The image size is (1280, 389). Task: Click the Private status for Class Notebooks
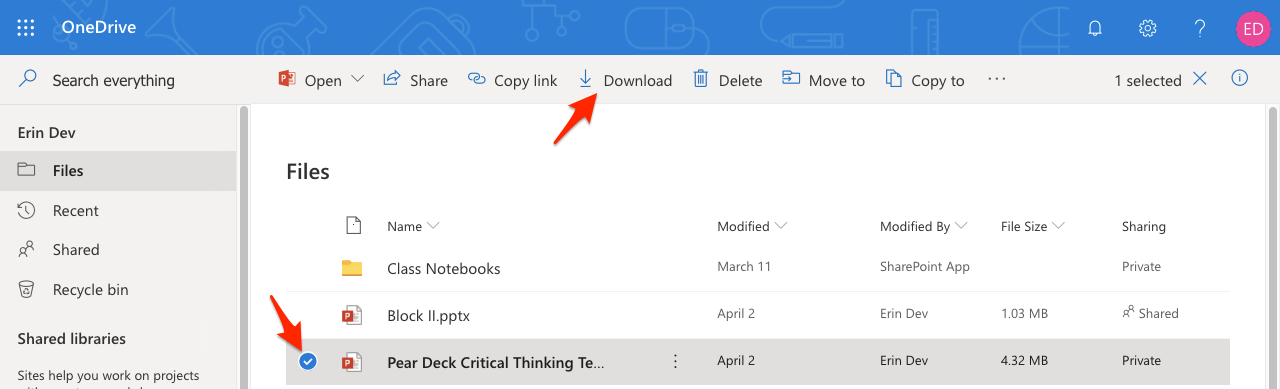pyautogui.click(x=1141, y=267)
